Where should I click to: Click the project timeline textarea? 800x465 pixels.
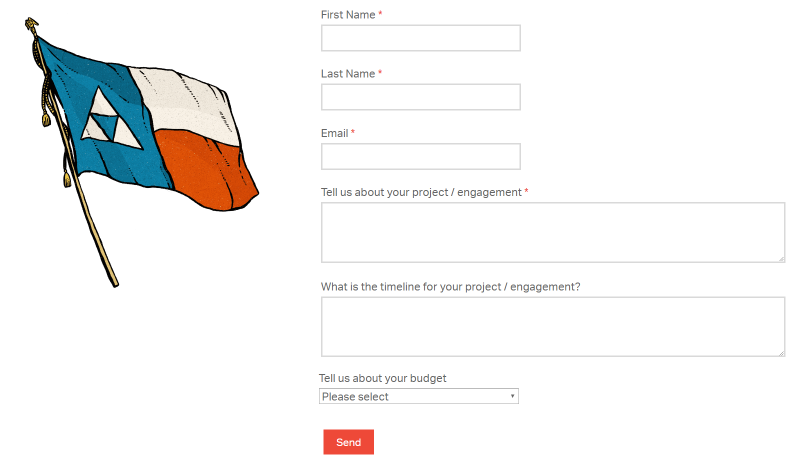coord(553,327)
